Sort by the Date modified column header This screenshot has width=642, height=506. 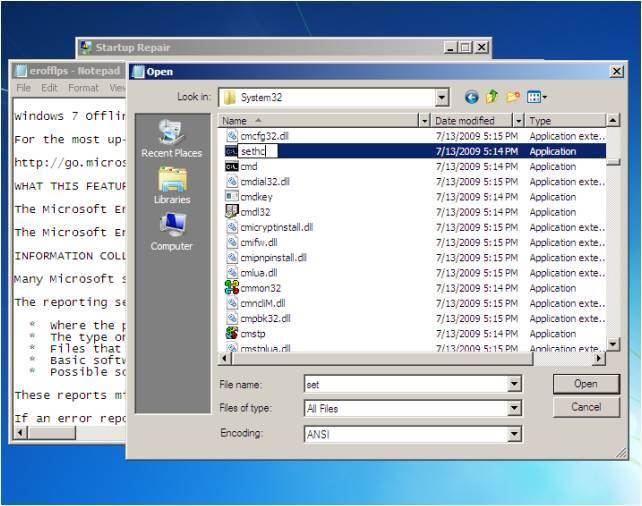point(472,121)
